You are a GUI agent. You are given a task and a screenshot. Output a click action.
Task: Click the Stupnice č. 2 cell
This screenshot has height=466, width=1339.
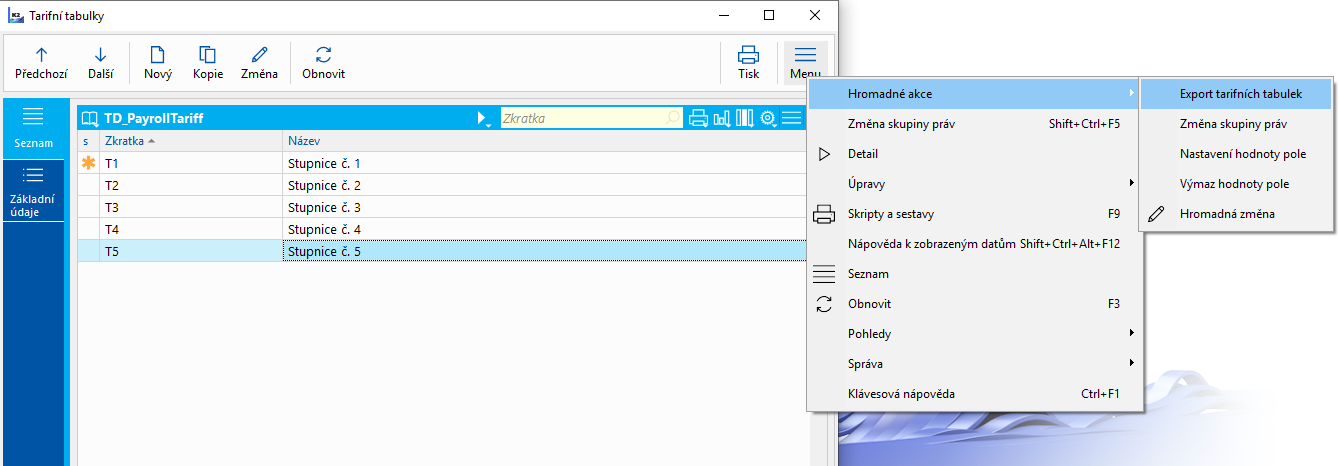[545, 185]
